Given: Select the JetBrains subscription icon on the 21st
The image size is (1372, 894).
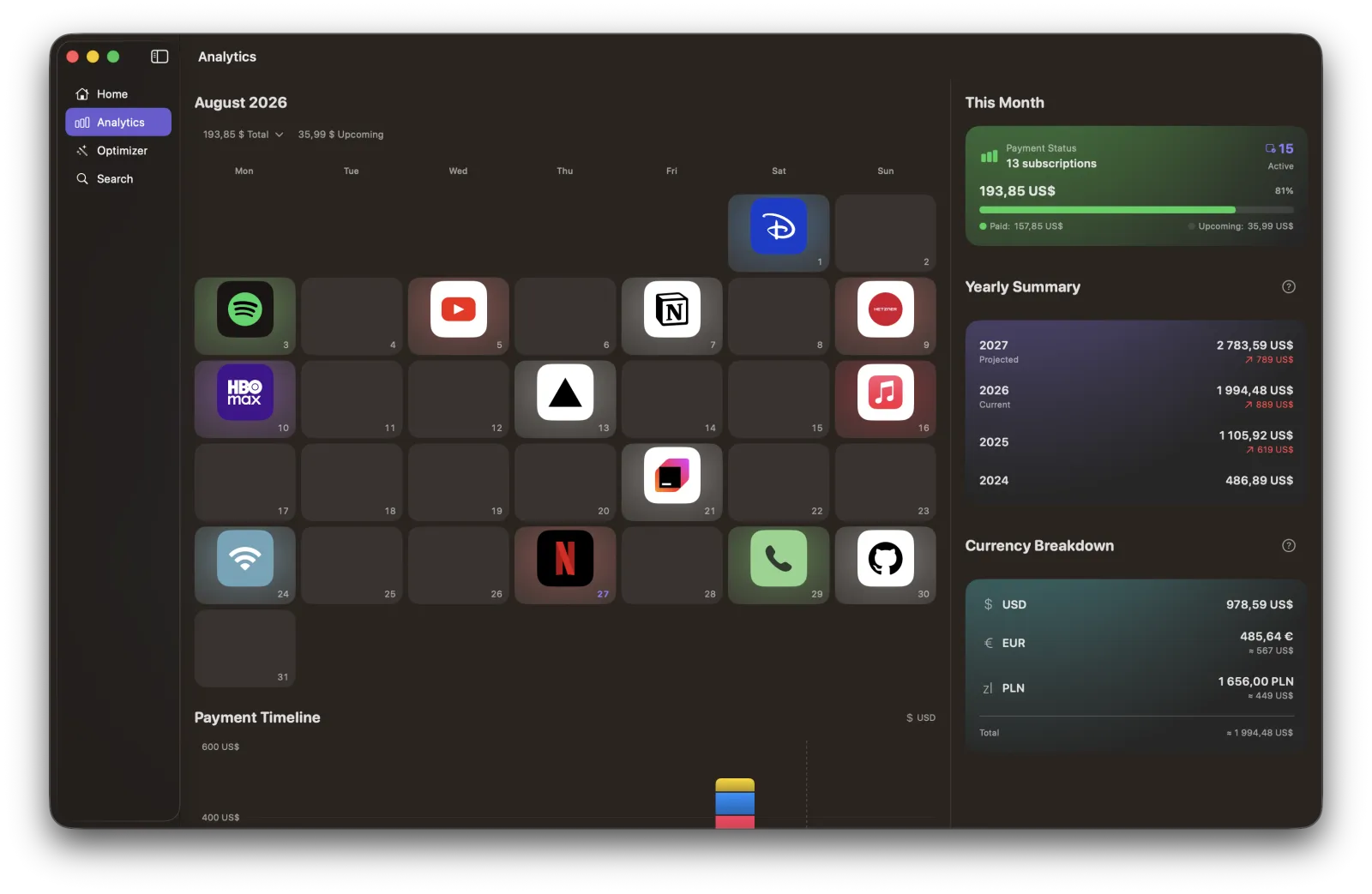Looking at the screenshot, I should (672, 476).
